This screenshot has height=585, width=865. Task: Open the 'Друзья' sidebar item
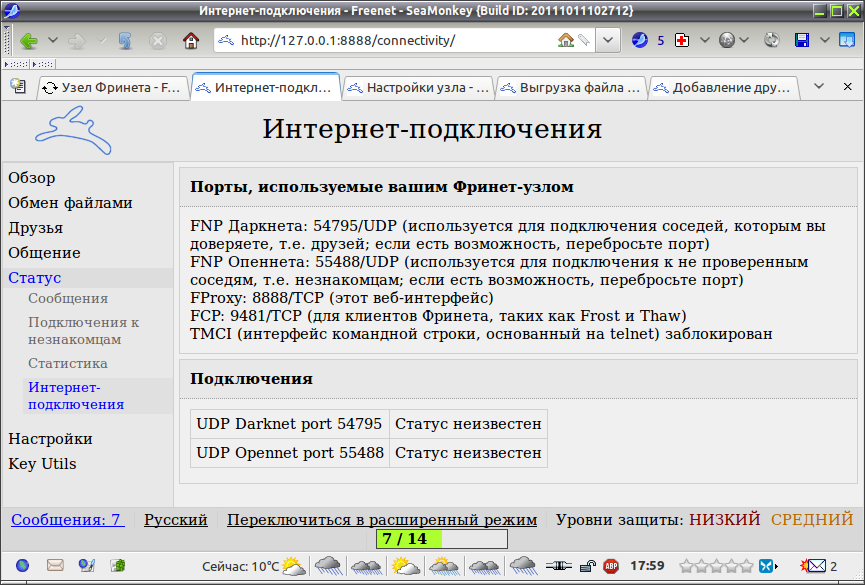(x=35, y=228)
